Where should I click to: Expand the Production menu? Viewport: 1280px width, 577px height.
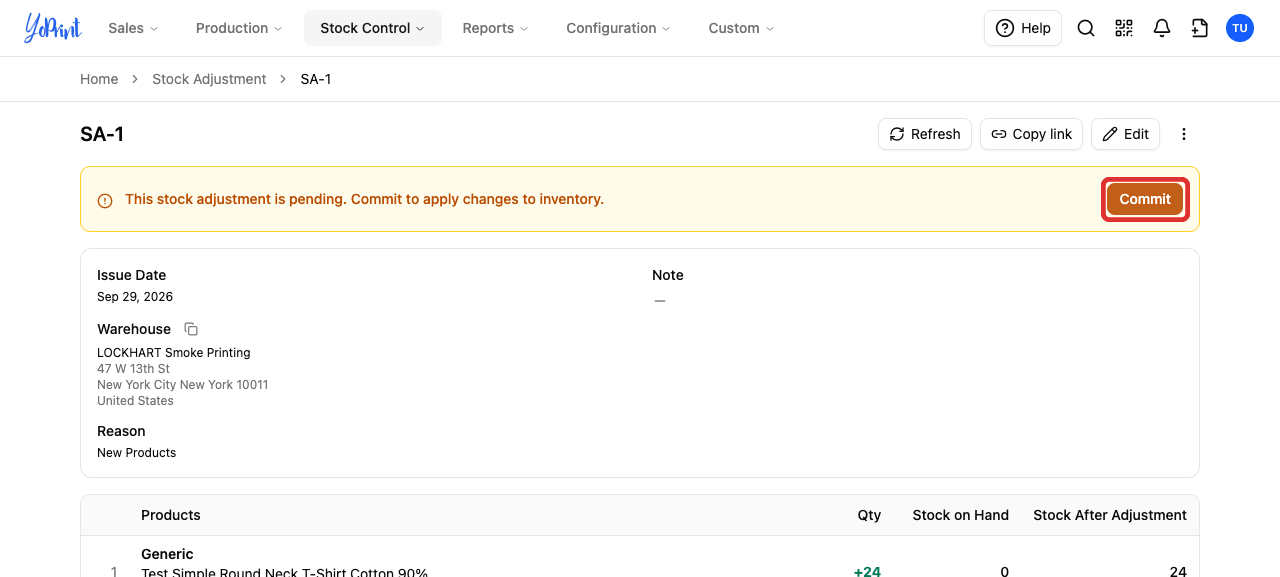(239, 28)
